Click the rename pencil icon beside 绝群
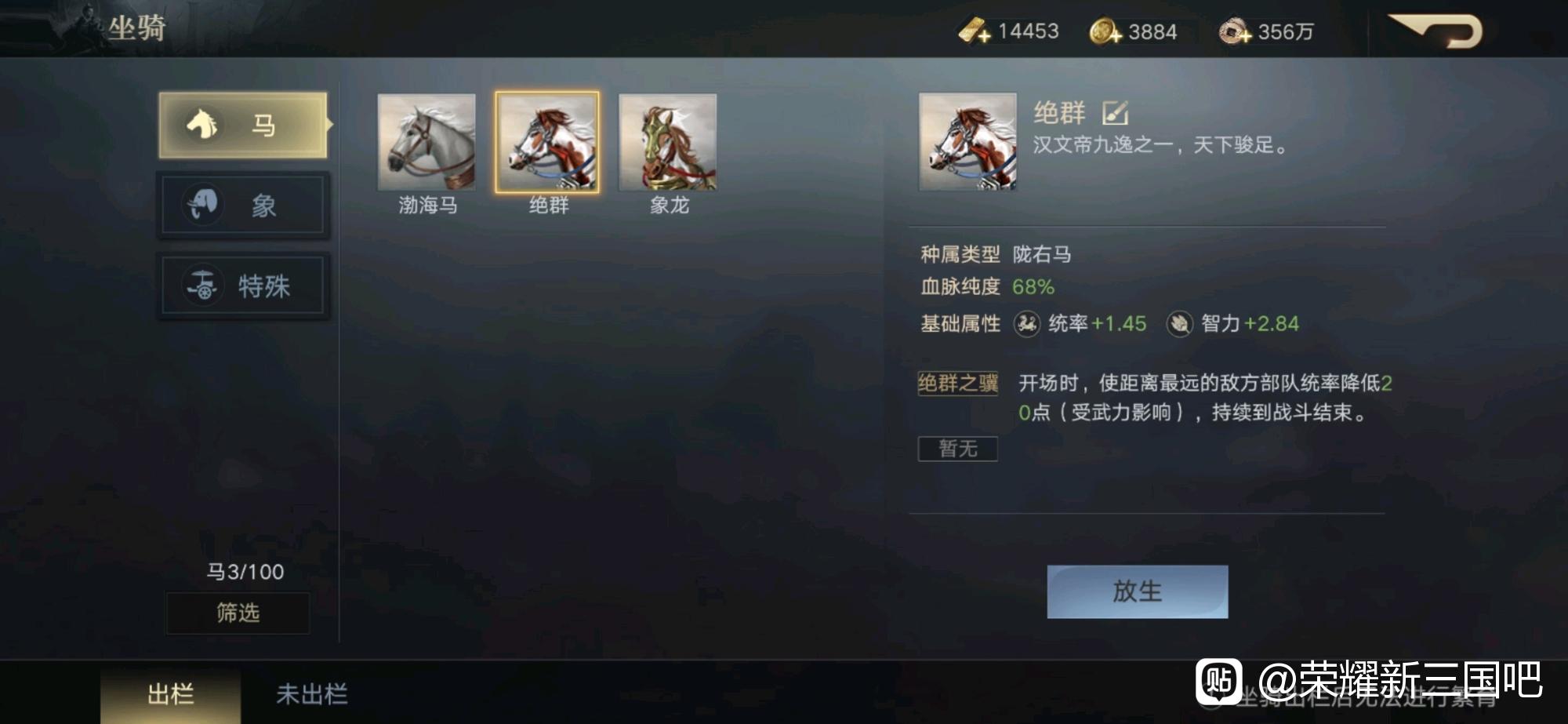 pos(1114,113)
